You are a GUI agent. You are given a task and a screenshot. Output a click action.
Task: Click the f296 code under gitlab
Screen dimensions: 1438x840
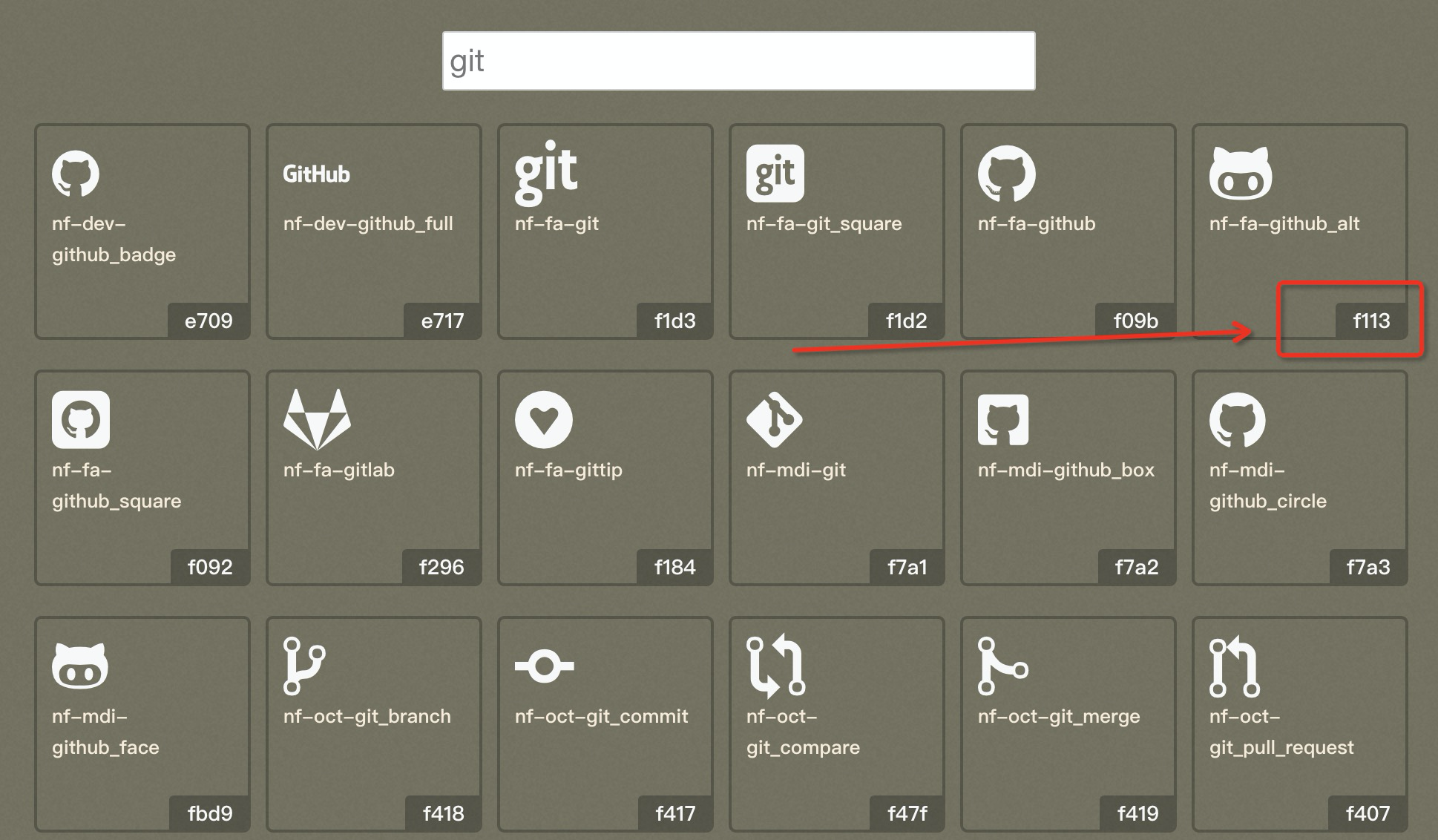tap(441, 567)
